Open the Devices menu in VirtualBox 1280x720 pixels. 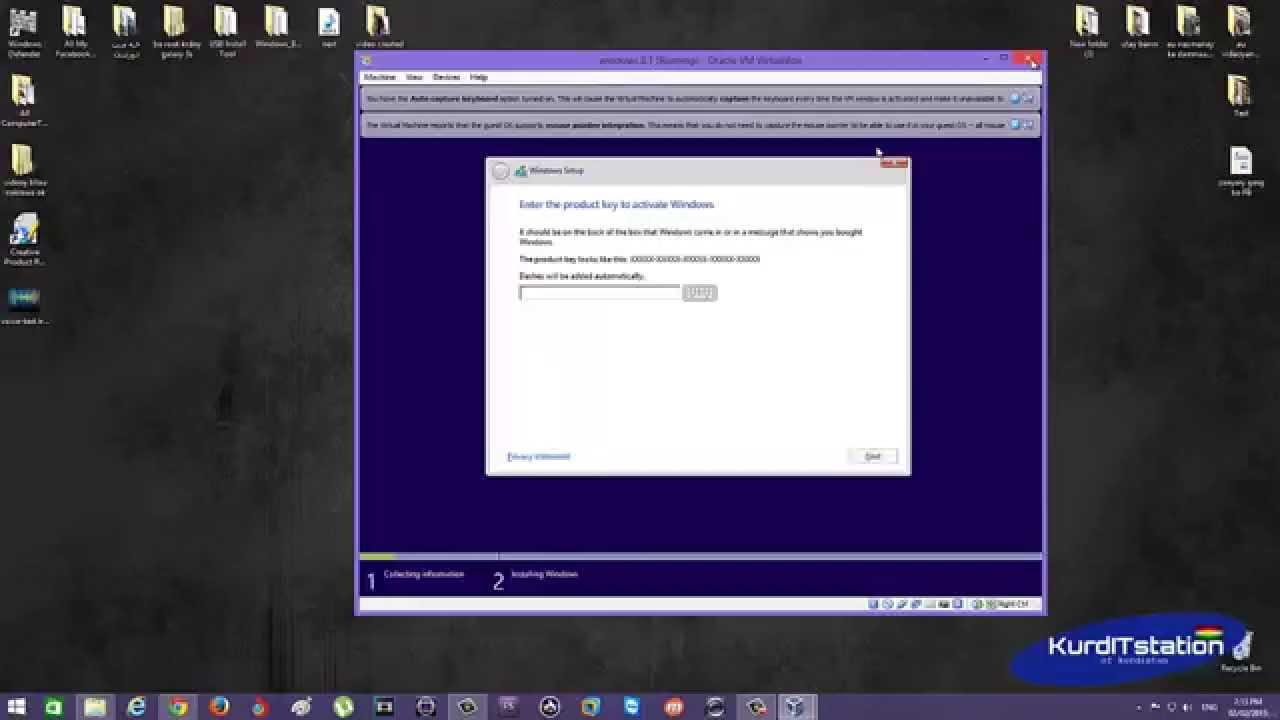[446, 77]
